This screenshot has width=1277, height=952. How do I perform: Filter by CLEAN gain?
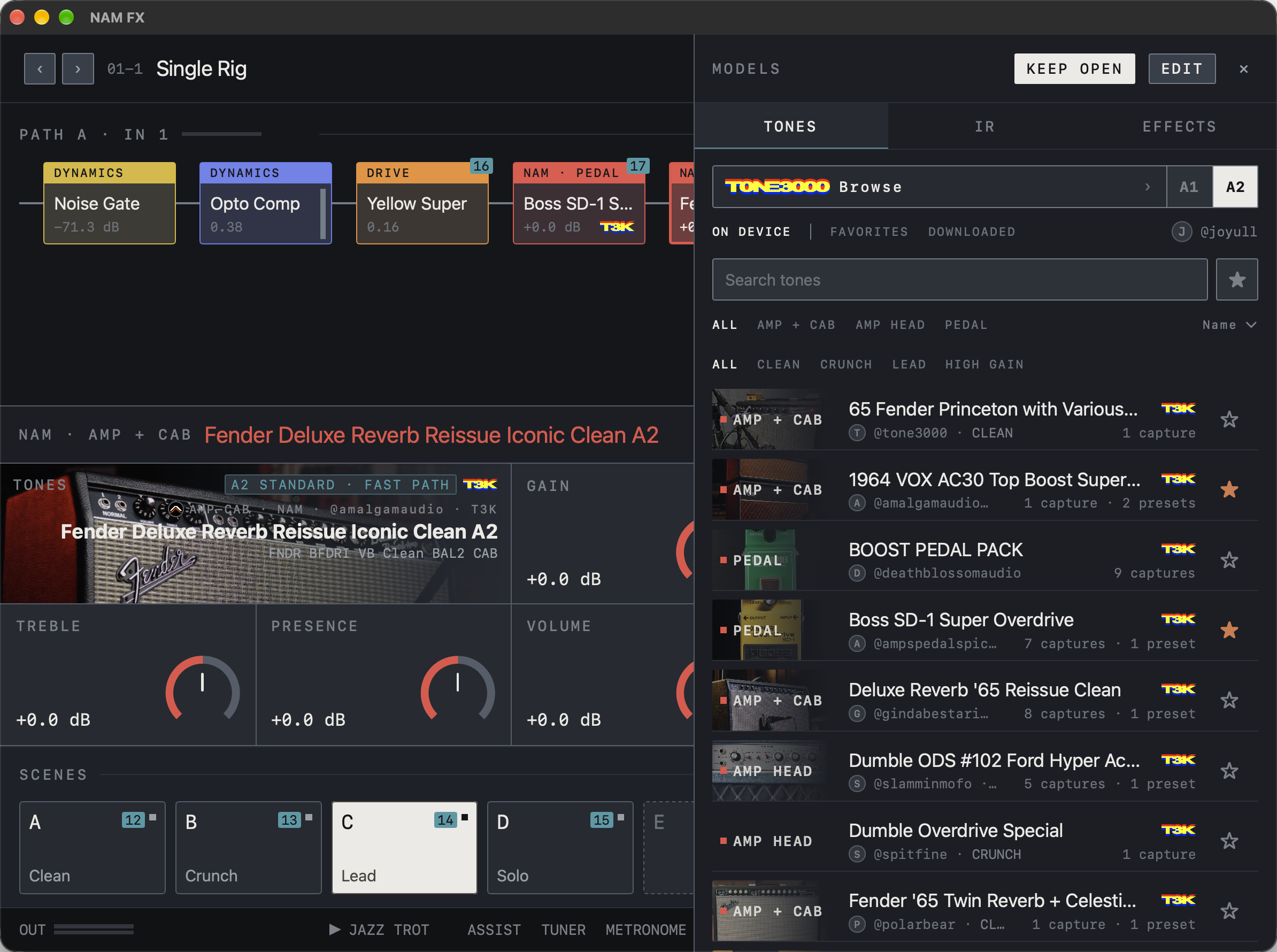click(x=779, y=364)
